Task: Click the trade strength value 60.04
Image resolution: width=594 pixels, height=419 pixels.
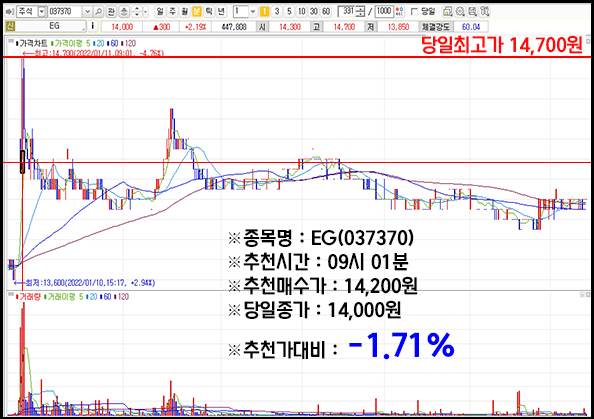Action: click(471, 27)
